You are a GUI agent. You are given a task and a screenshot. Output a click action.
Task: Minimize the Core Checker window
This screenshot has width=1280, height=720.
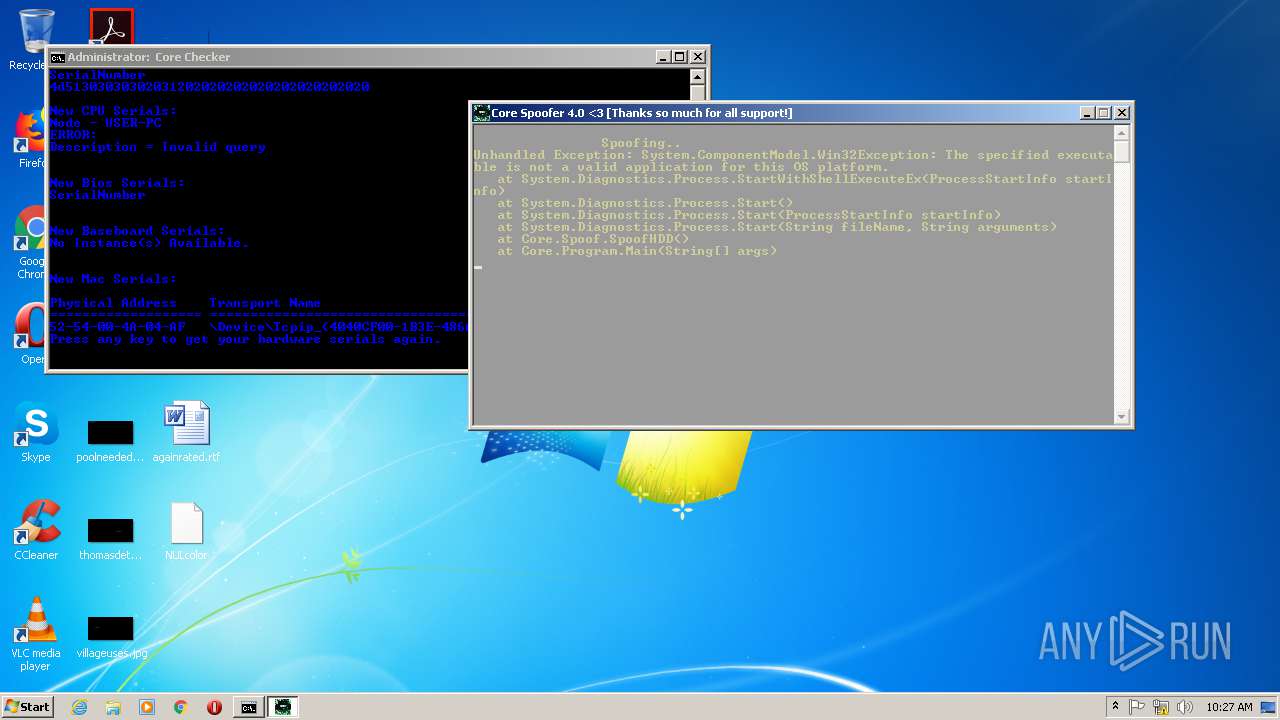[663, 57]
